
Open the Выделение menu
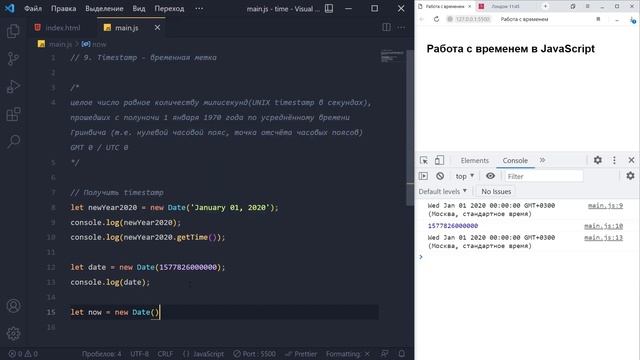click(x=104, y=8)
